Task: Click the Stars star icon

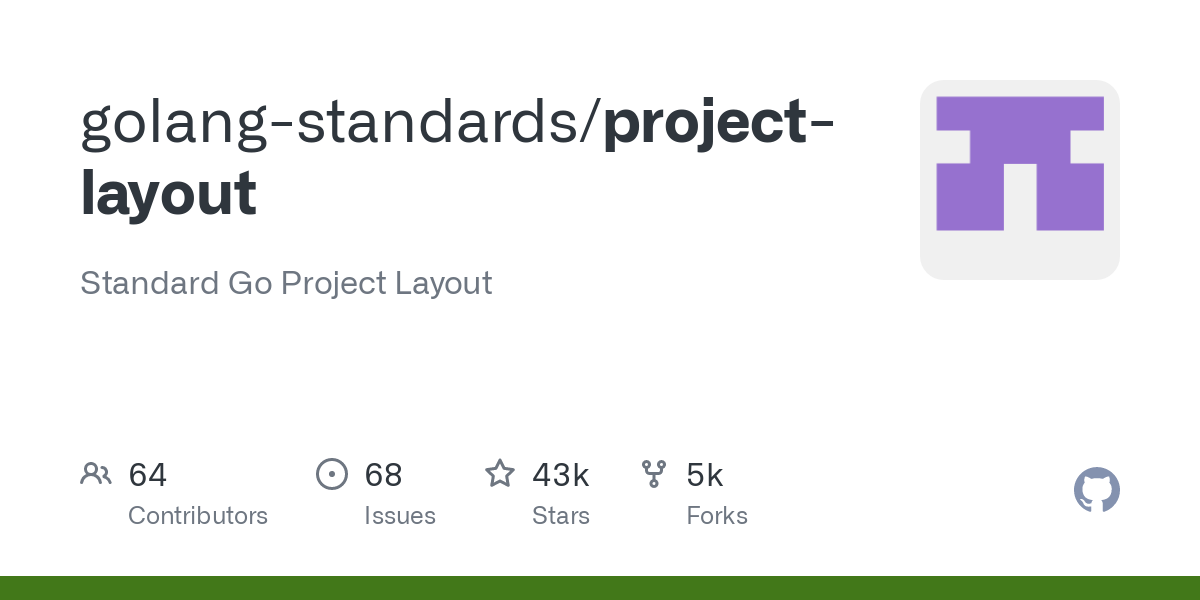Action: coord(499,474)
